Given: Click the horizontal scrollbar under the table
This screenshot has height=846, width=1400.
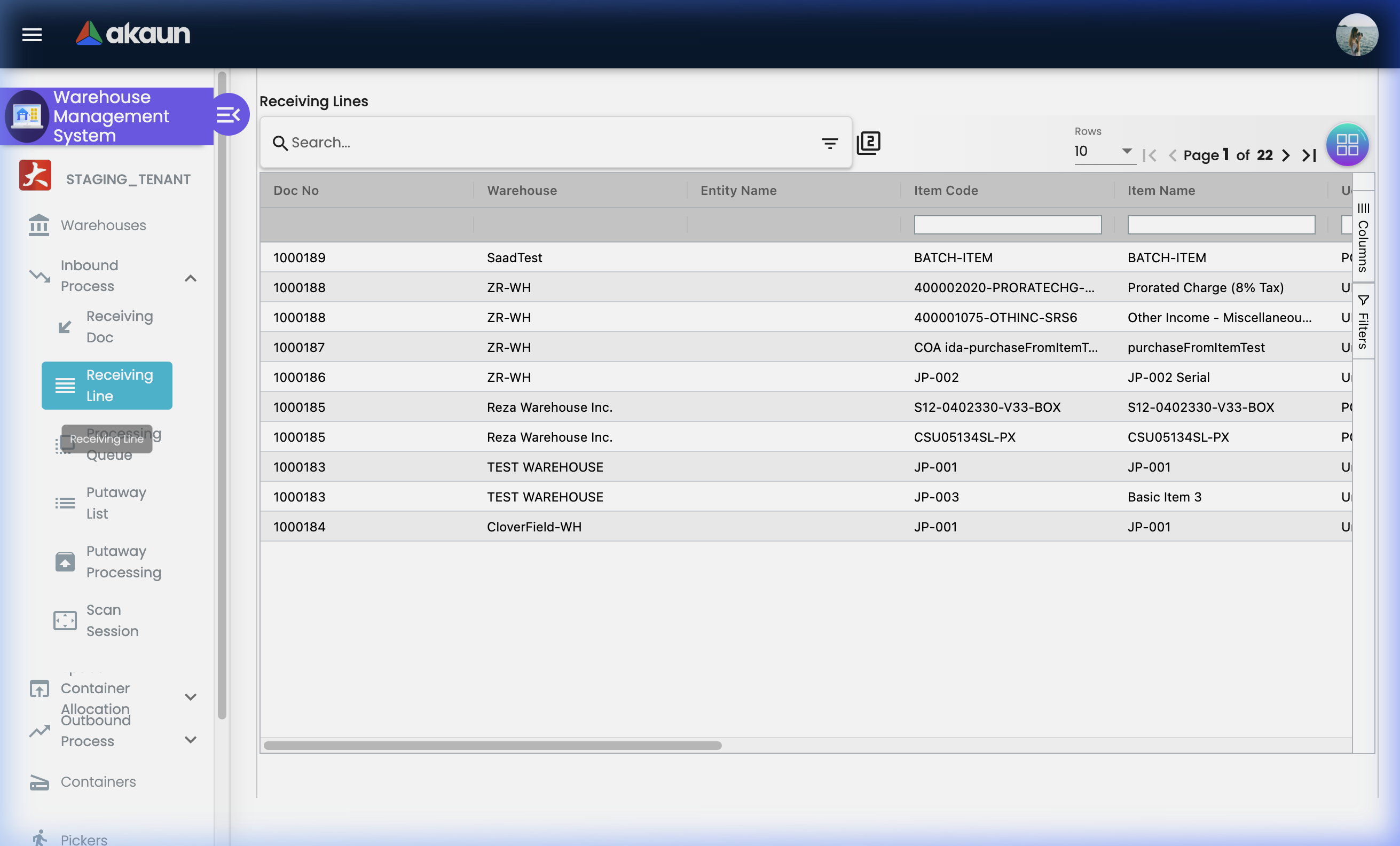Looking at the screenshot, I should pyautogui.click(x=492, y=746).
